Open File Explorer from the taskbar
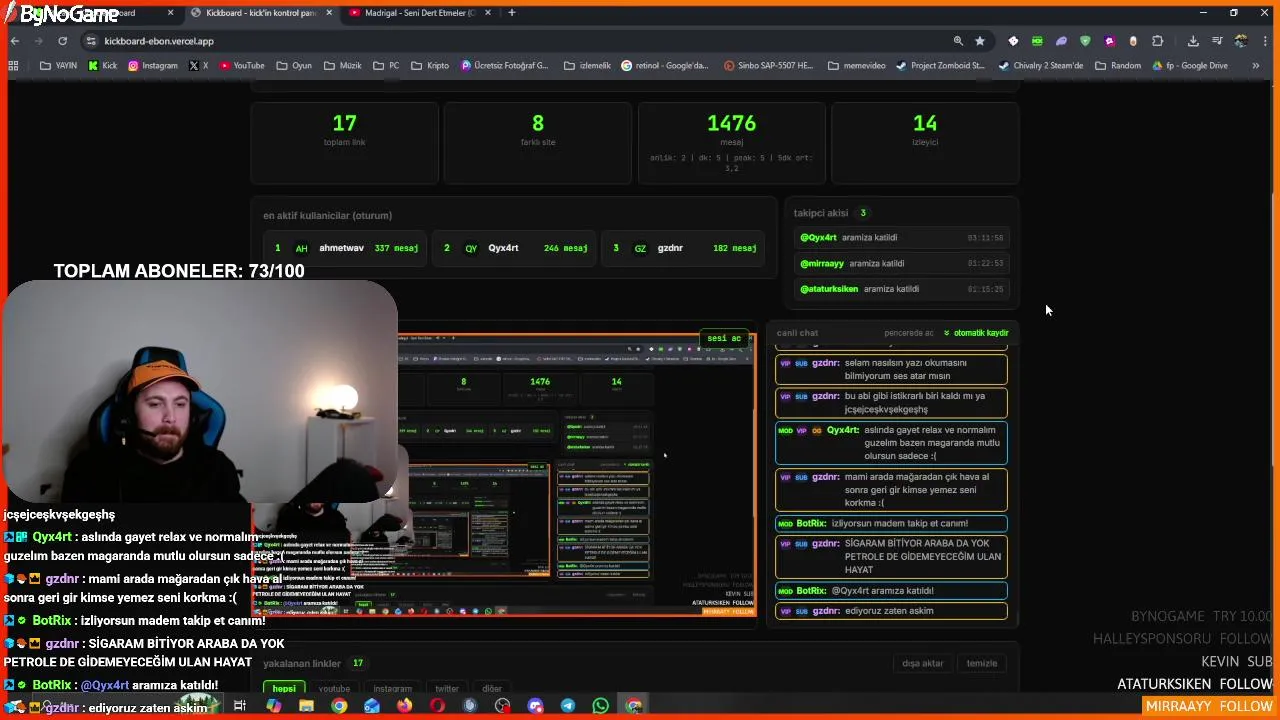Image resolution: width=1280 pixels, height=720 pixels. 306,706
